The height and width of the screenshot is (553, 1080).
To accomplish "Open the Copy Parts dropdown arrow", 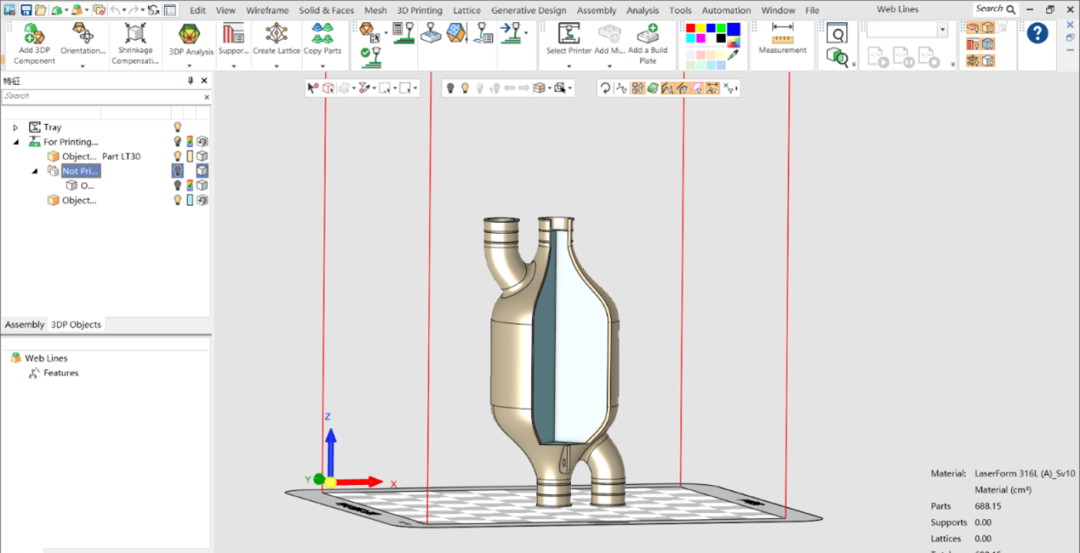I will (x=322, y=66).
